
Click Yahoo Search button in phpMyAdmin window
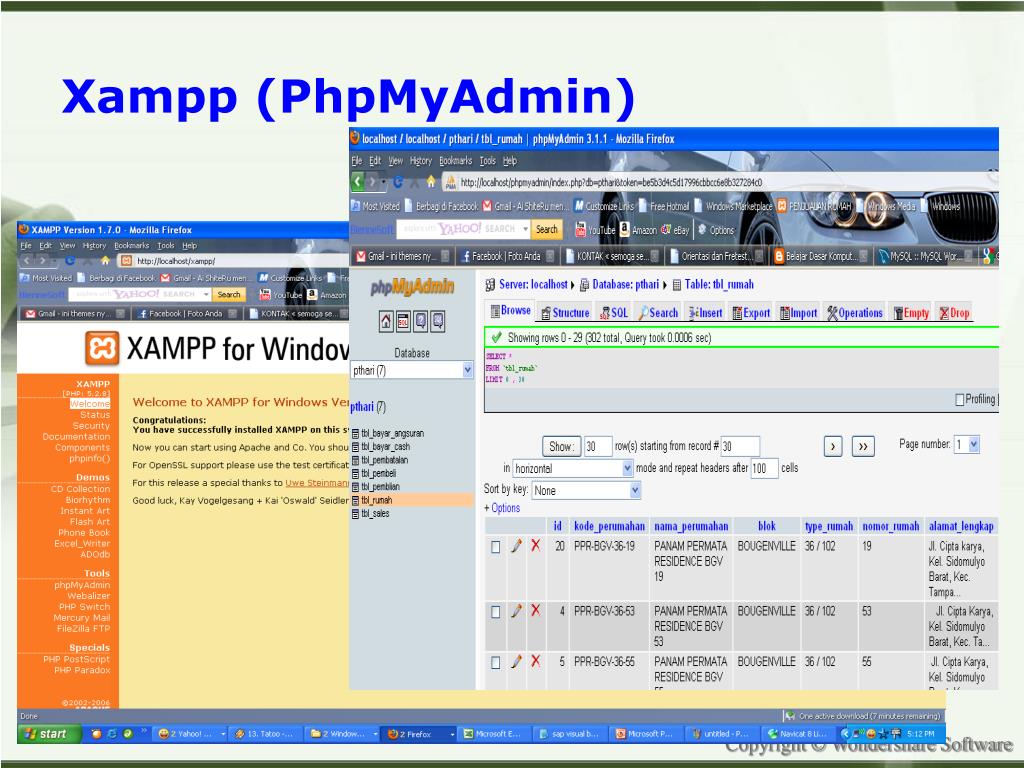[x=547, y=229]
